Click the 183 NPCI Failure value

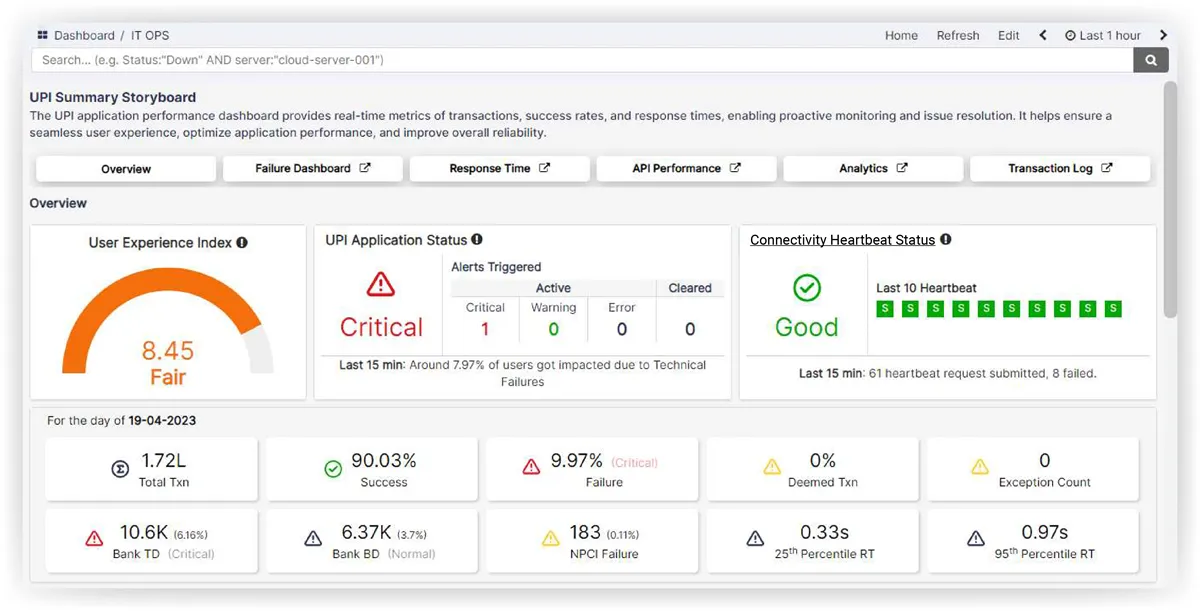click(585, 533)
